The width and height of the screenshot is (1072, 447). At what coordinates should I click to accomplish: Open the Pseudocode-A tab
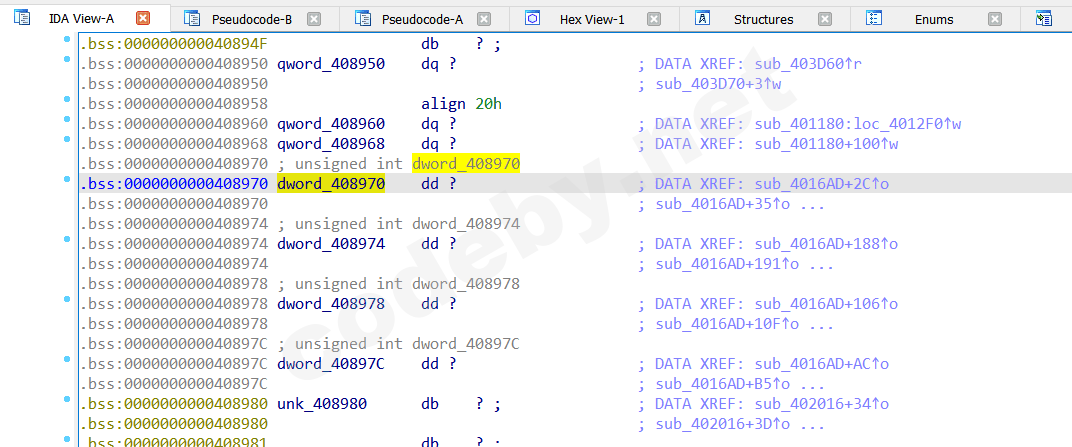tap(423, 19)
